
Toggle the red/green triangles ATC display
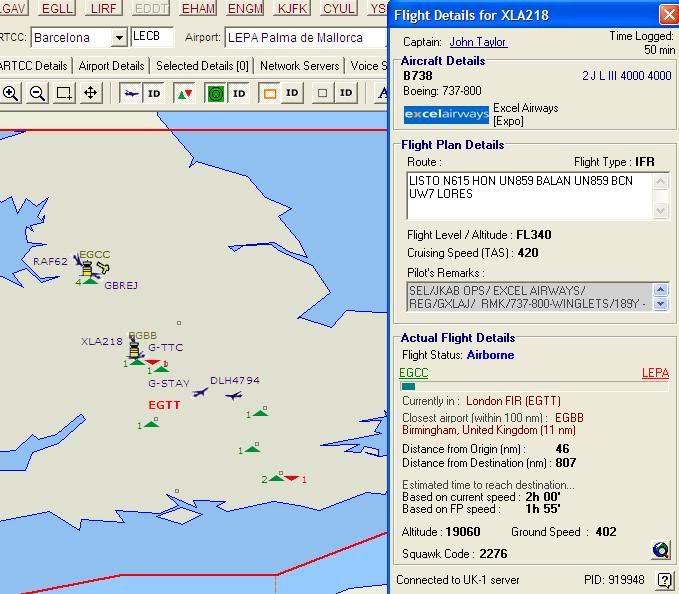185,93
